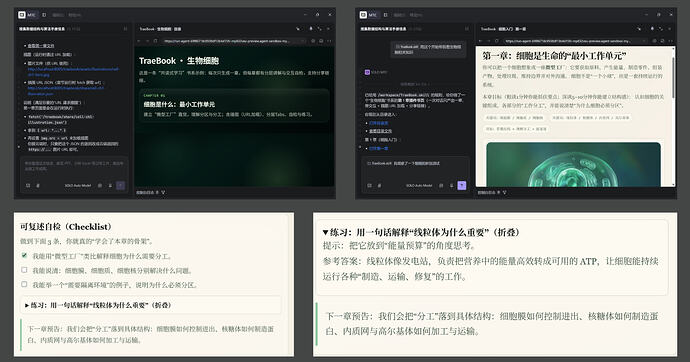Check the 细胞膜、细胞质、细胞核 checklist item
This screenshot has height=362, width=690.
[24, 270]
